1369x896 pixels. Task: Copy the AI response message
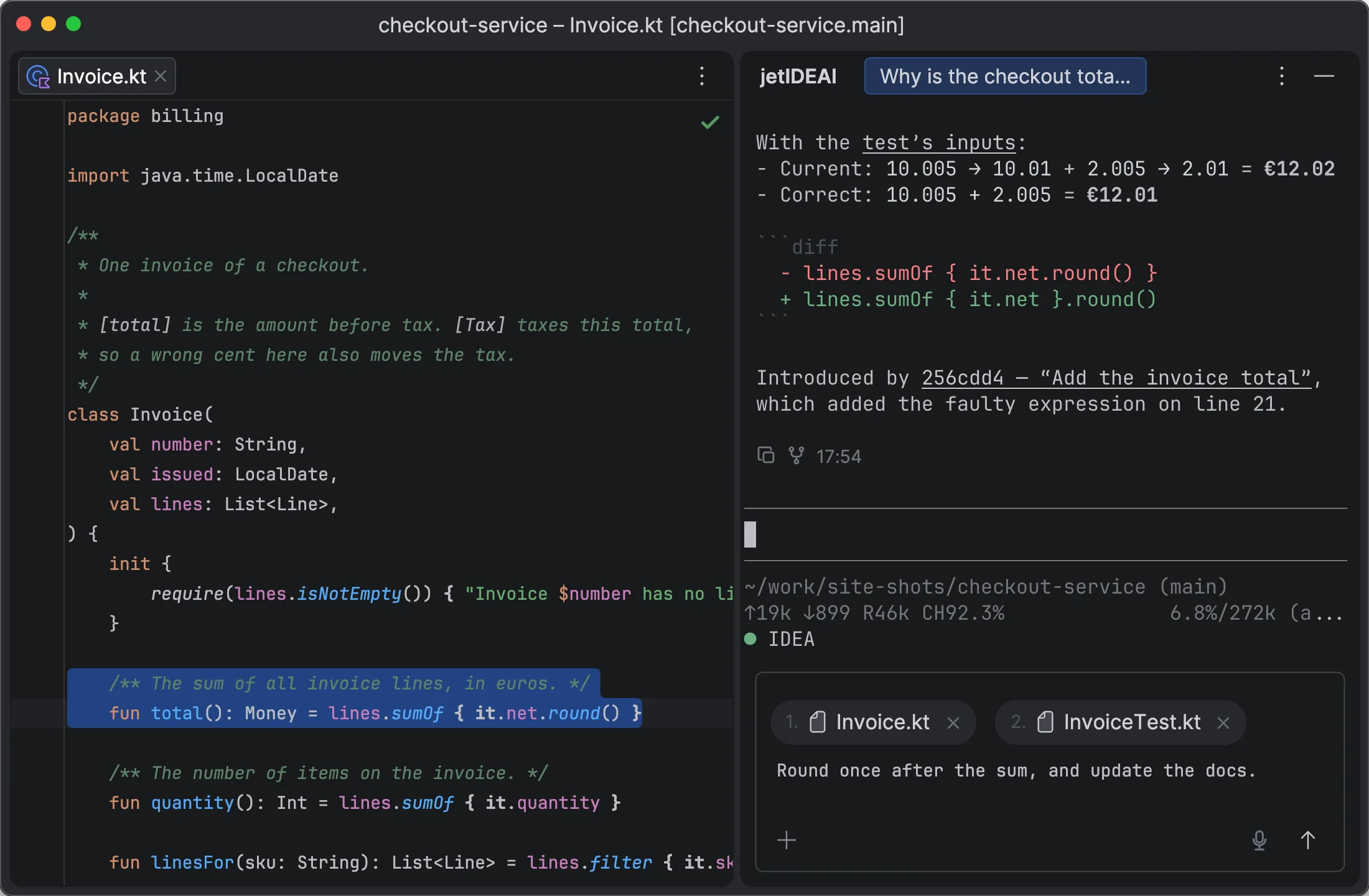pyautogui.click(x=765, y=455)
